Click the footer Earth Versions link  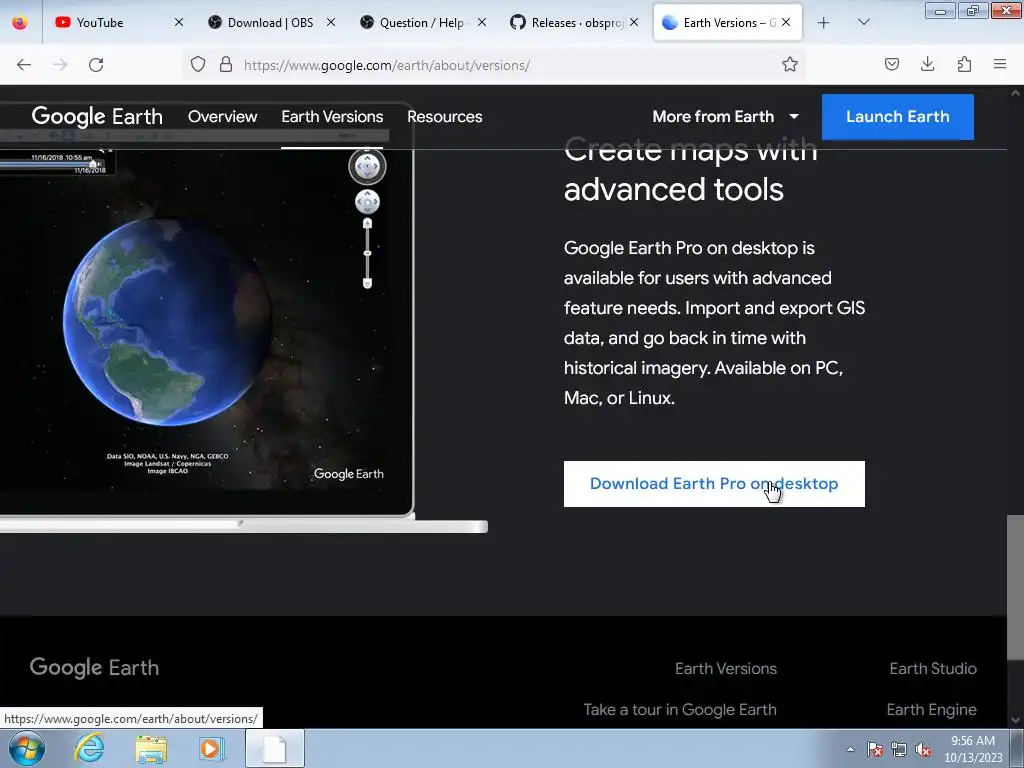point(726,668)
